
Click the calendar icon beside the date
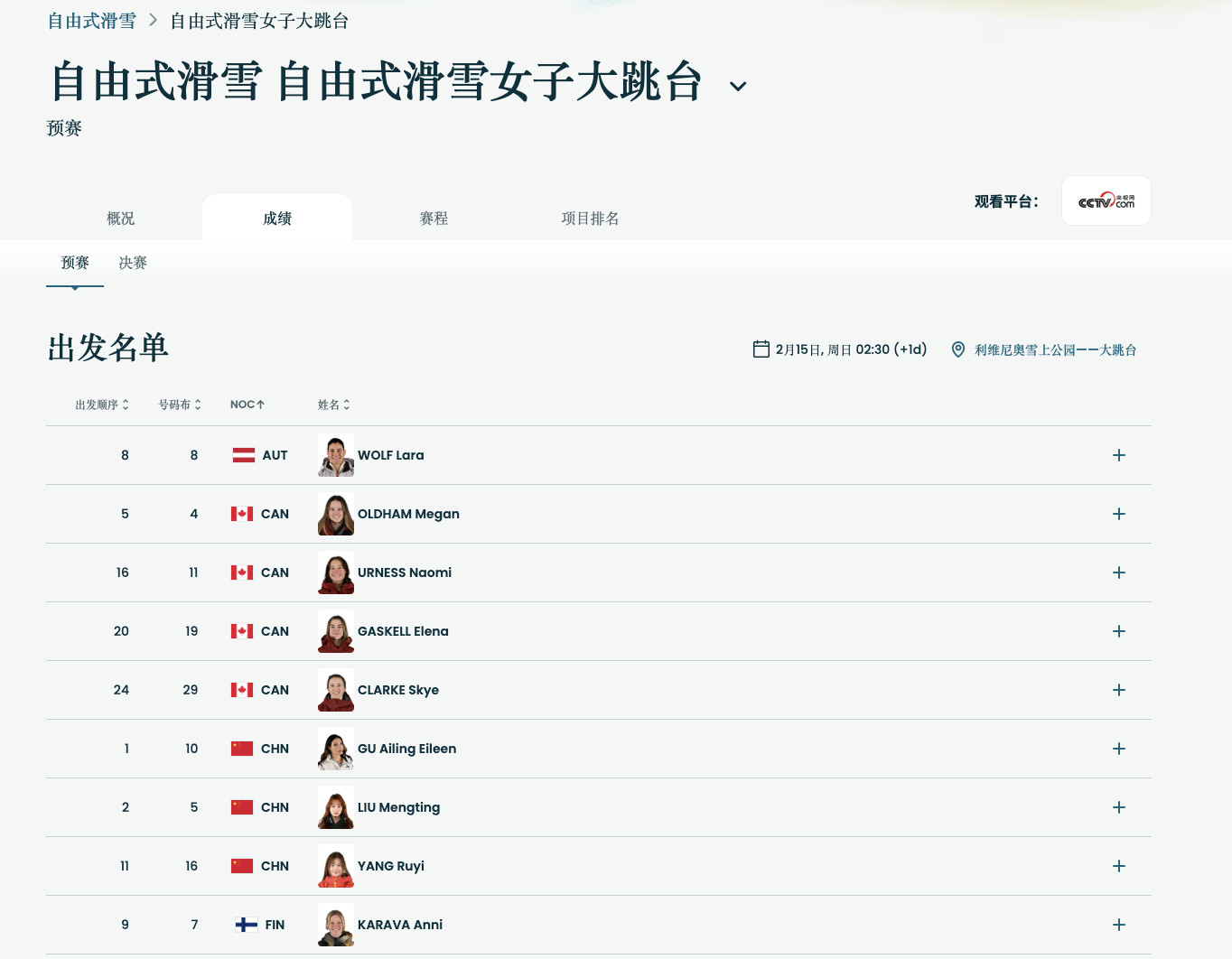[x=761, y=349]
